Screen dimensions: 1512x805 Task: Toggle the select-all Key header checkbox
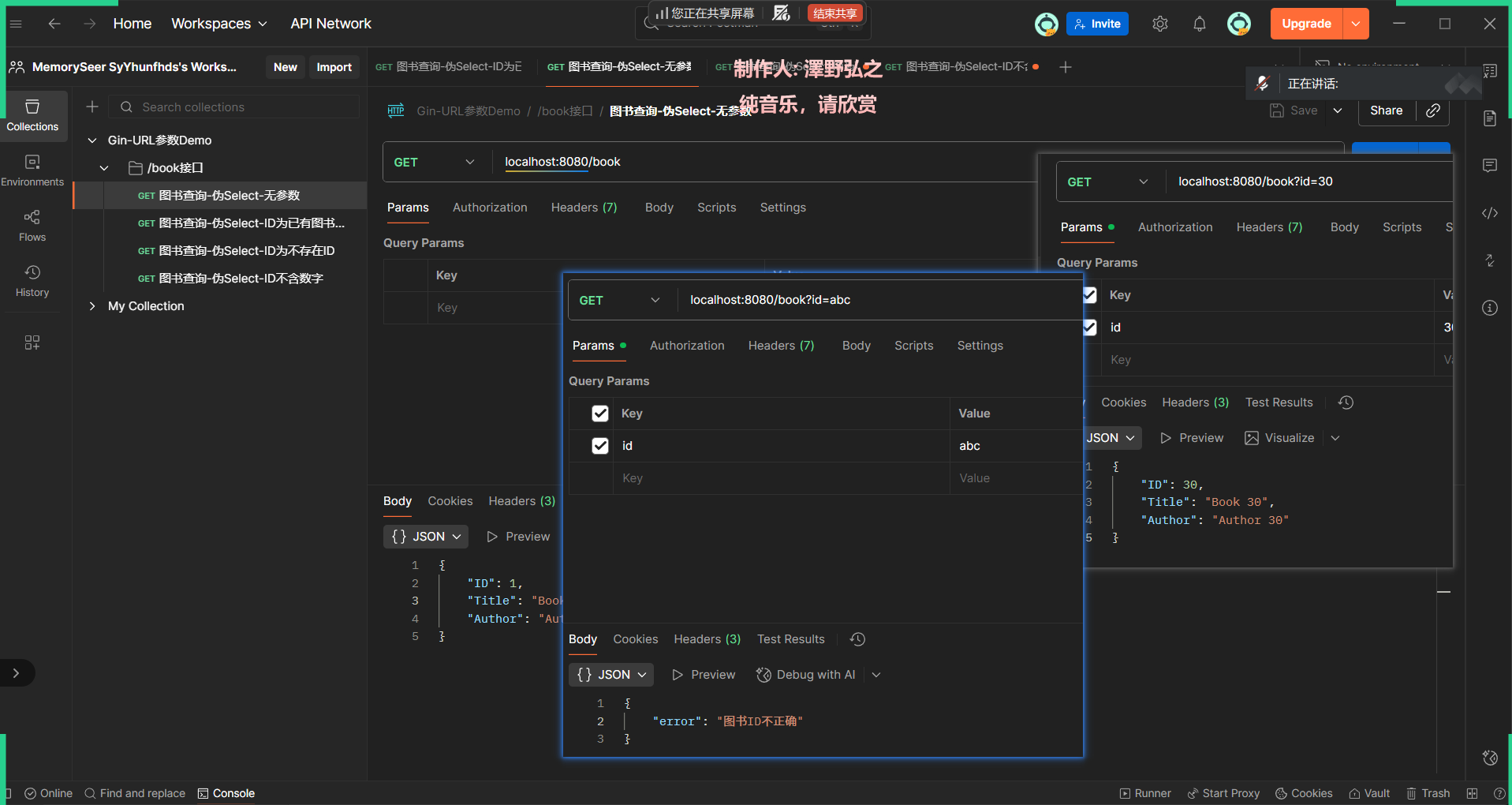[600, 414]
